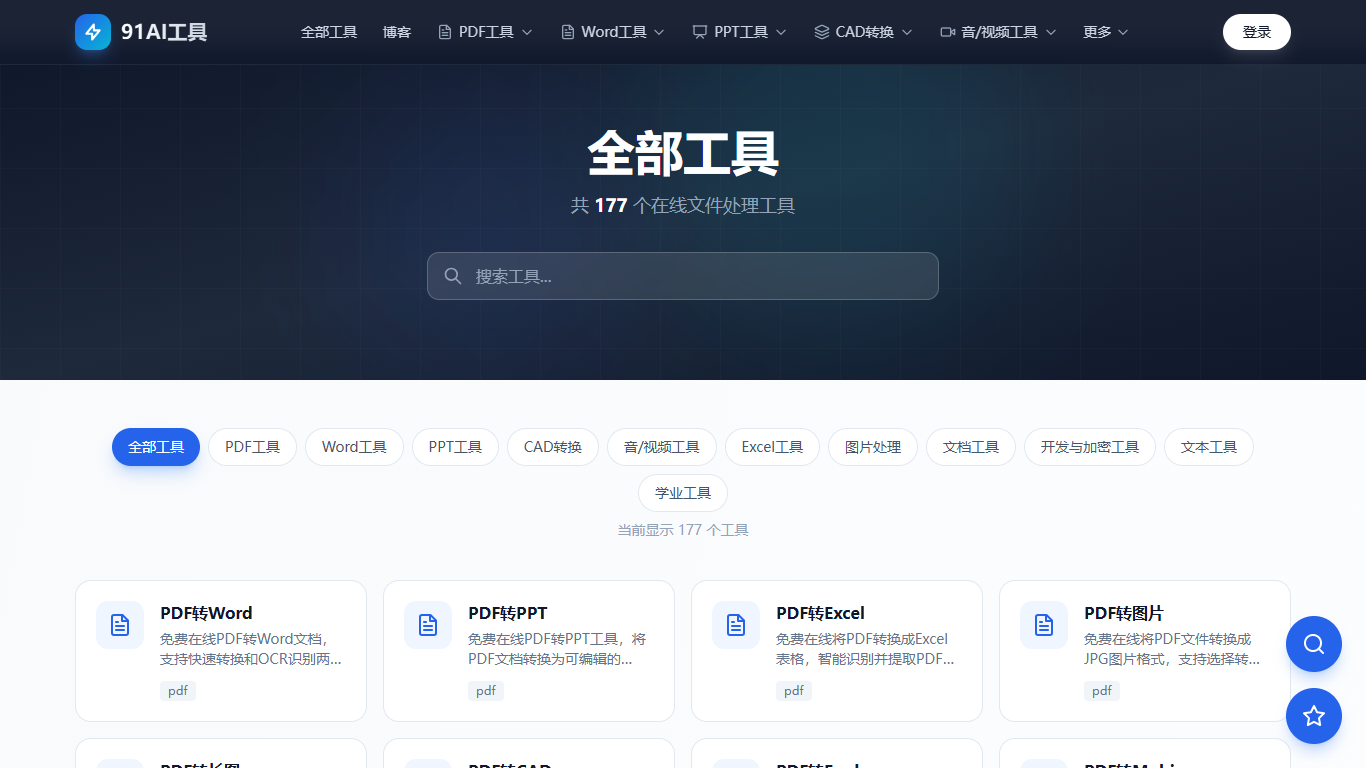Select the Excel工具 filter pill
Image resolution: width=1366 pixels, height=768 pixels.
pos(772,447)
